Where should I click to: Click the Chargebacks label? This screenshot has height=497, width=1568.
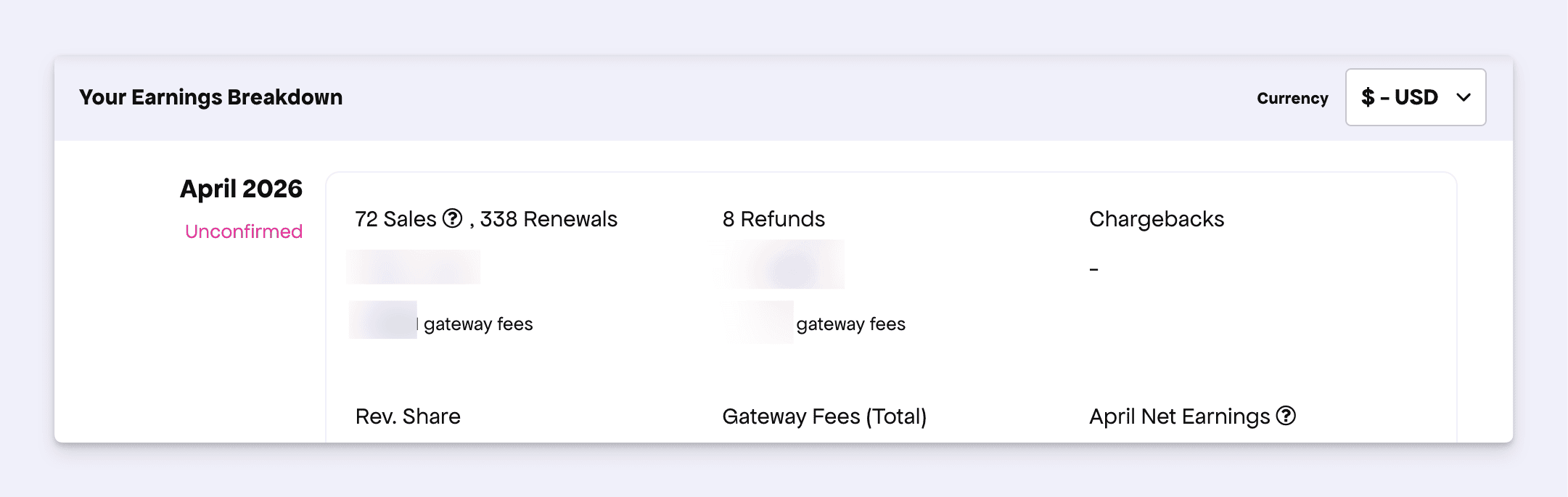click(1156, 219)
